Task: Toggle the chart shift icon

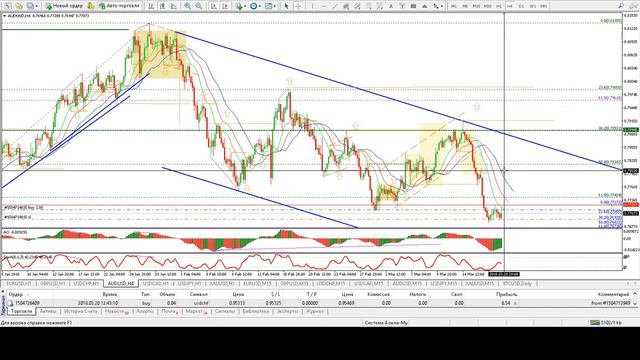Action: pos(224,6)
